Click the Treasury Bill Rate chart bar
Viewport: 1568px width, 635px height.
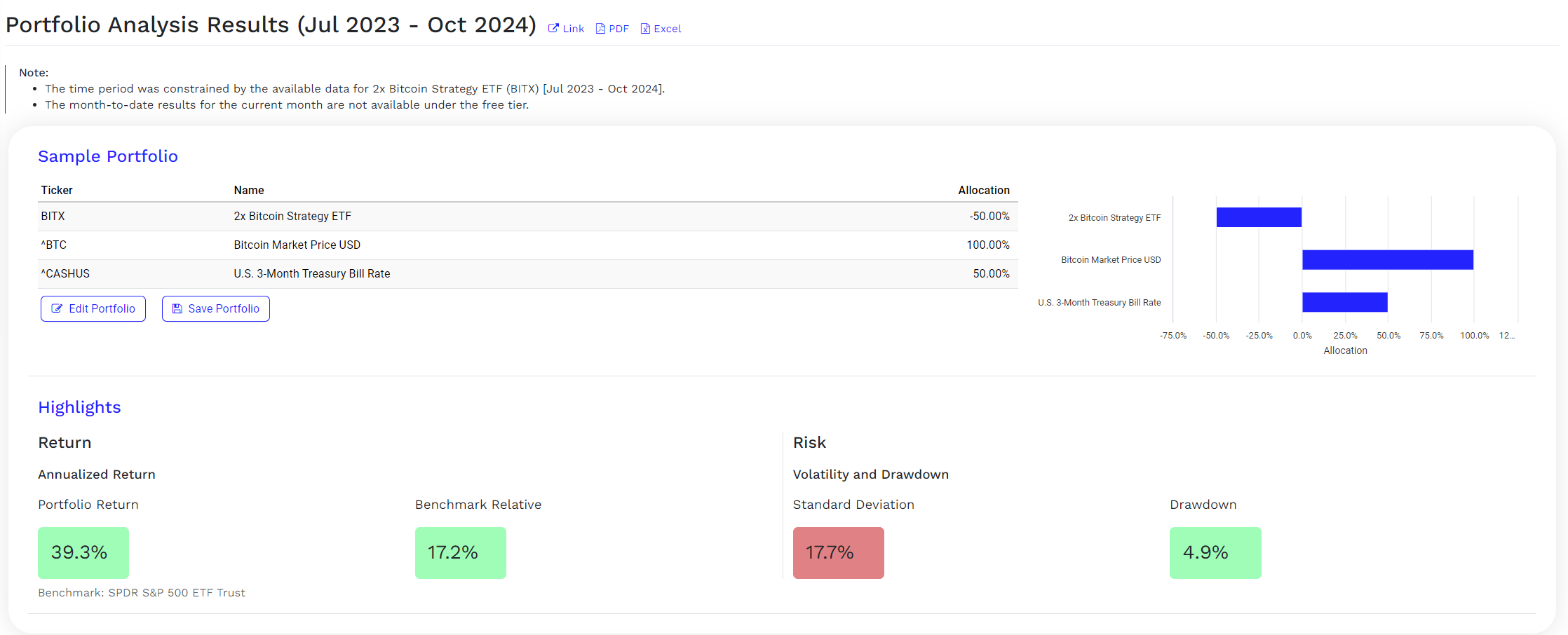click(x=1344, y=302)
